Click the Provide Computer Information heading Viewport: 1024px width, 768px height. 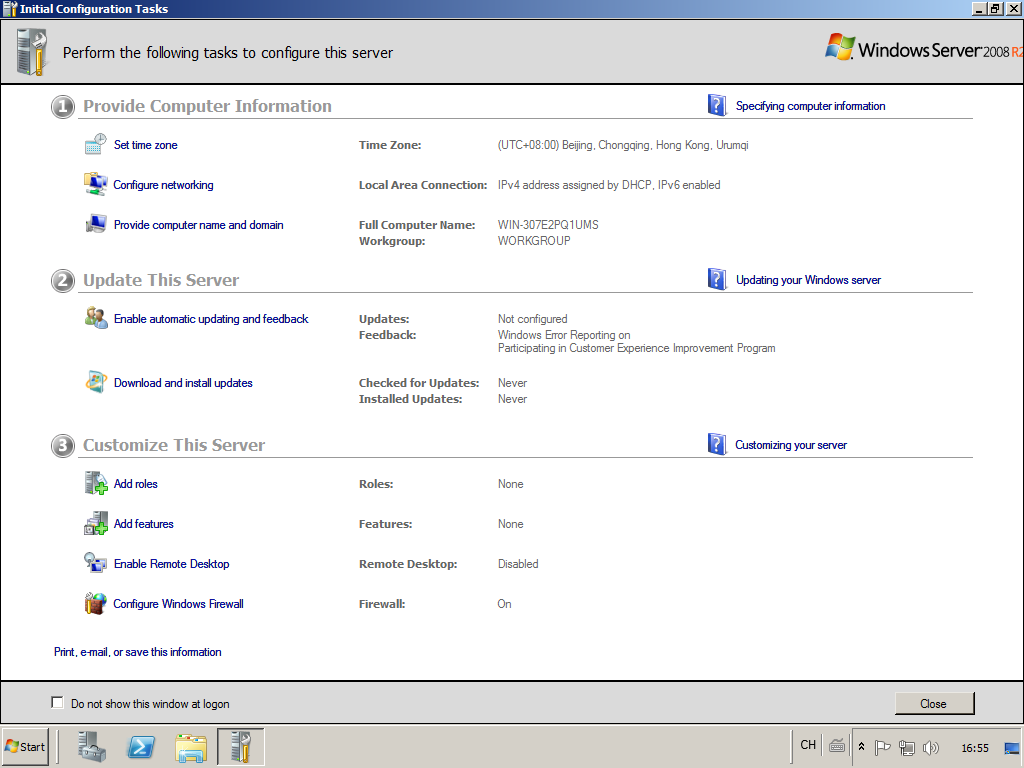207,106
